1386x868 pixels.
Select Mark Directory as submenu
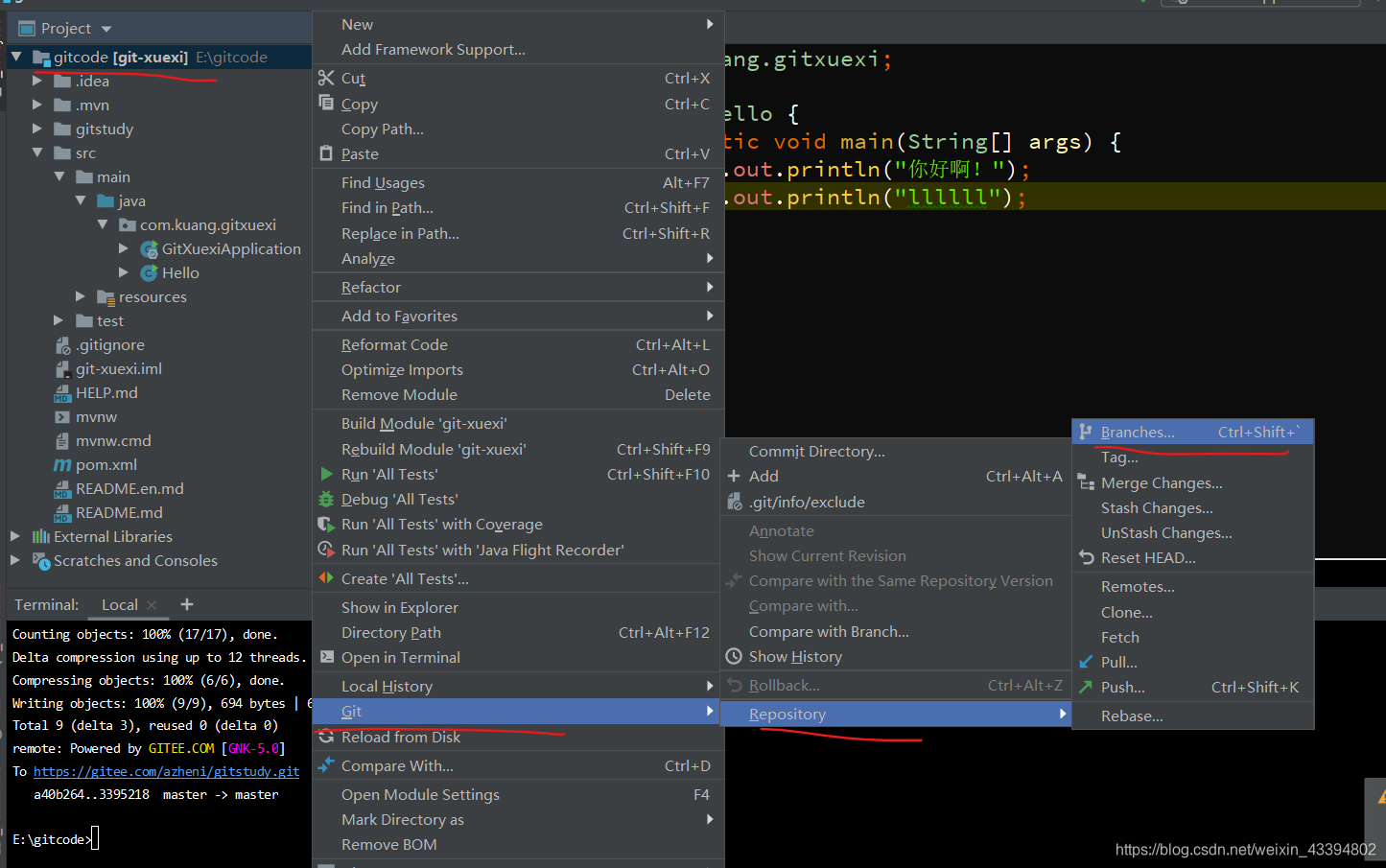[518, 819]
